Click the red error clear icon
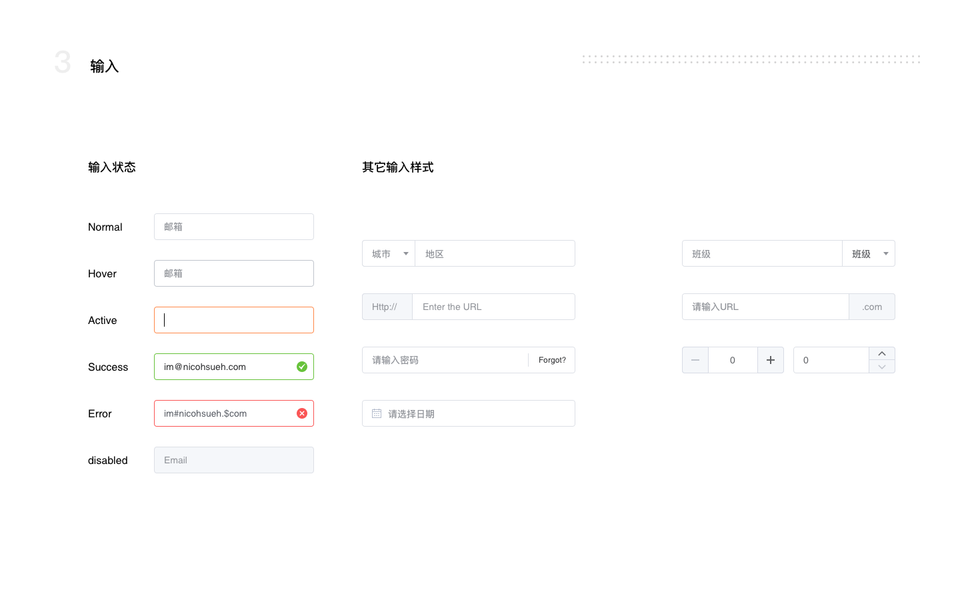Image resolution: width=960 pixels, height=600 pixels. (302, 413)
